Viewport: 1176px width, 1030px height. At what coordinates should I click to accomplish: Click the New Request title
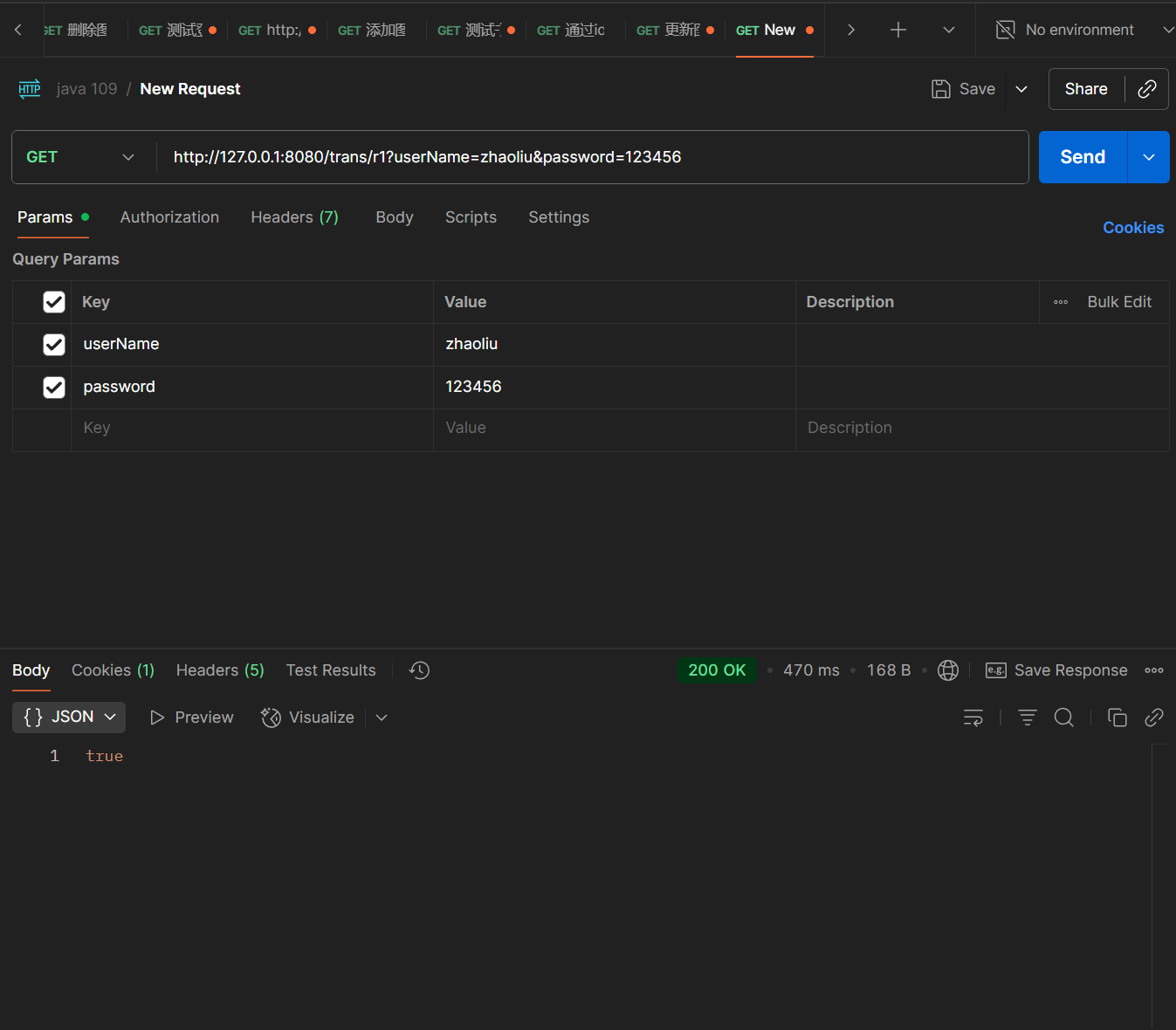190,89
